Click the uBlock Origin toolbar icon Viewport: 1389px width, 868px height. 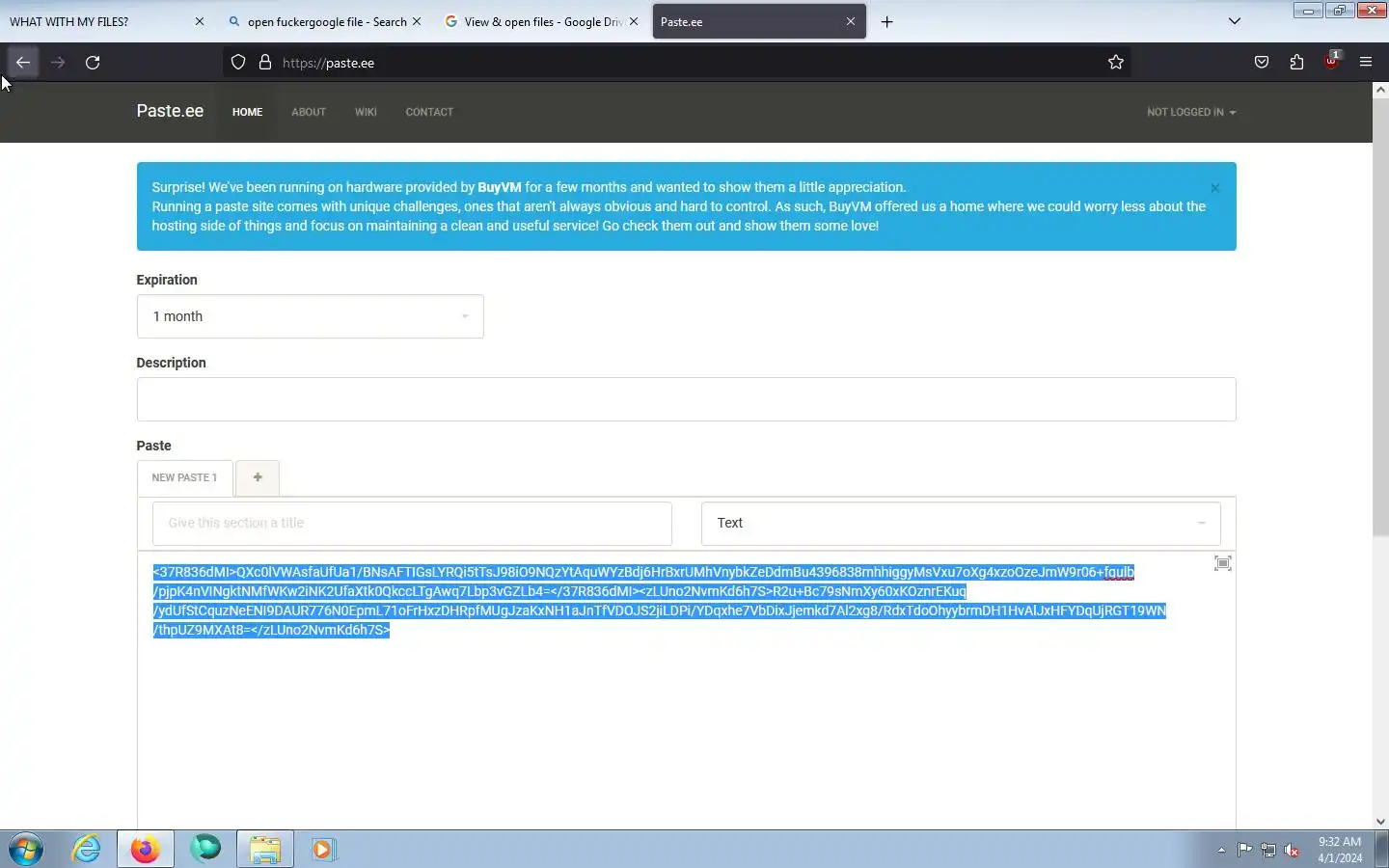(1332, 61)
